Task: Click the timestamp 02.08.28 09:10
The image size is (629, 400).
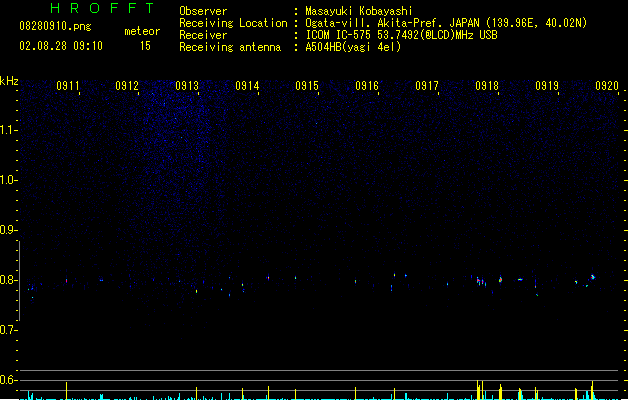Action: (x=61, y=46)
